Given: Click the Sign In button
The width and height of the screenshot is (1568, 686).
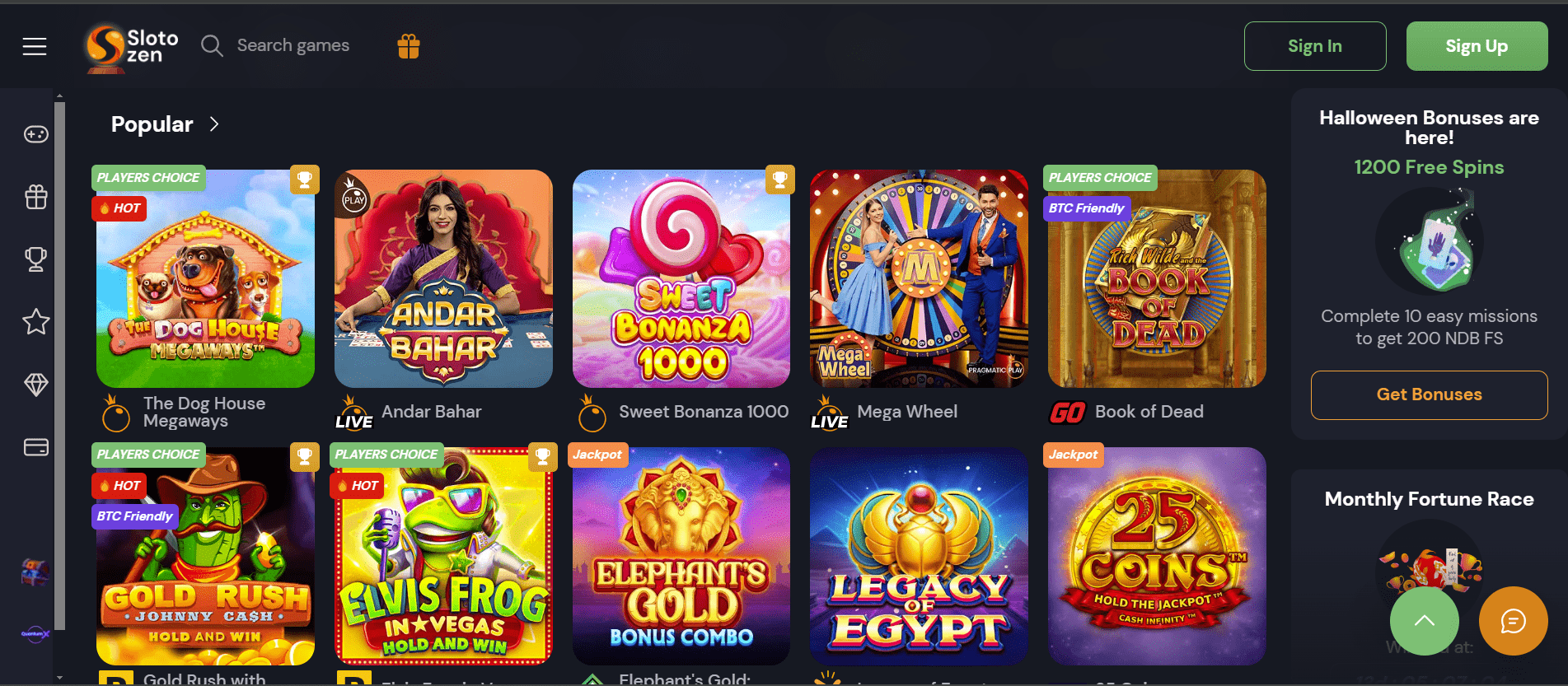Looking at the screenshot, I should coord(1314,46).
